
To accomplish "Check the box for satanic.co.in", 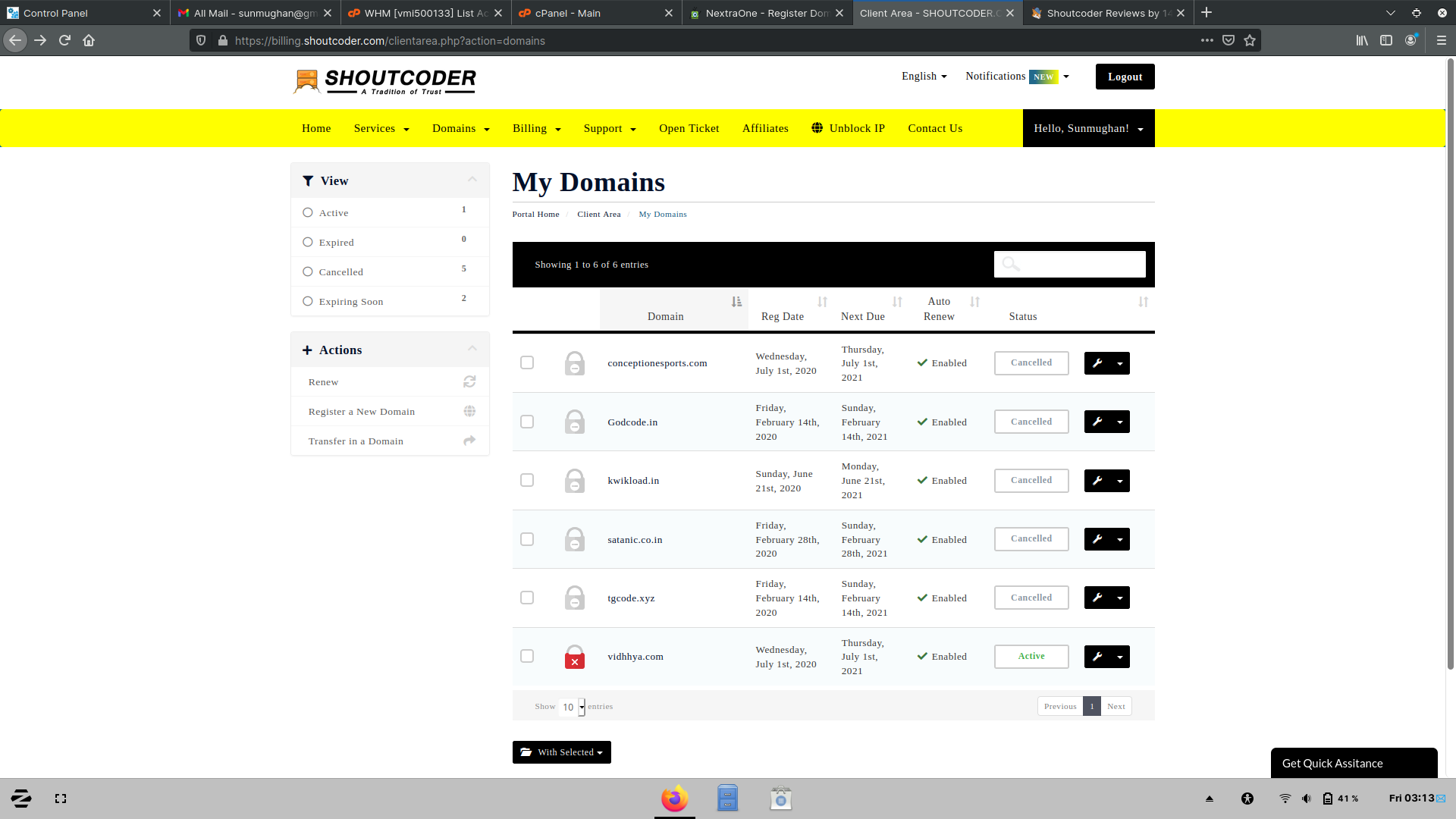I will (x=527, y=539).
